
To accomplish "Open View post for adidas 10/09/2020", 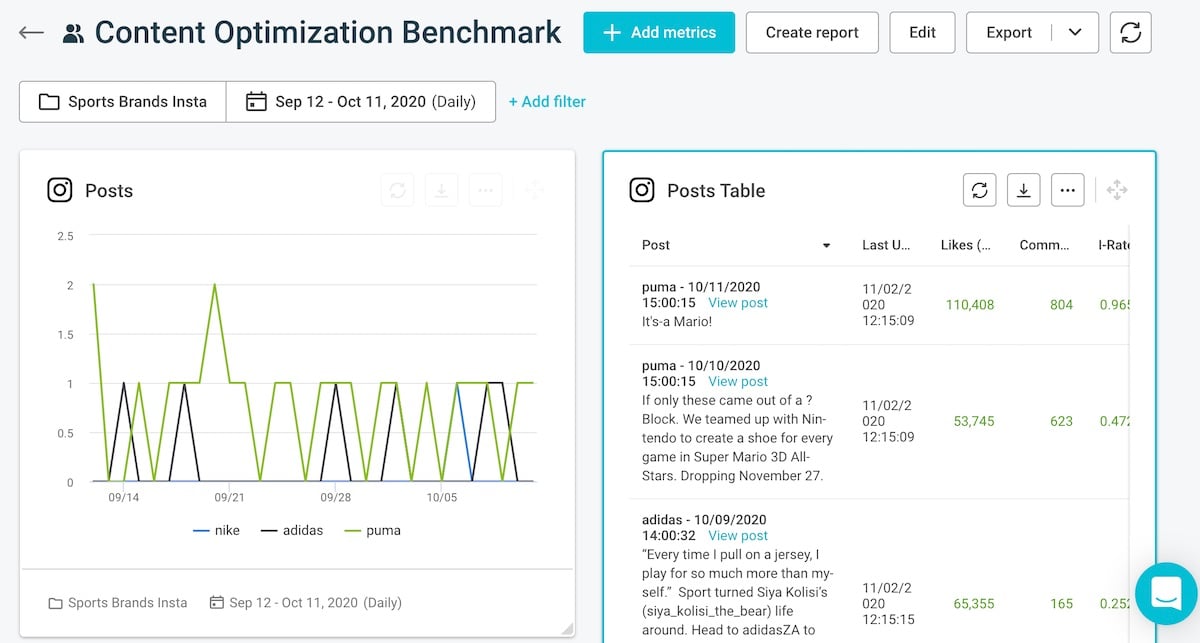I will coord(738,536).
